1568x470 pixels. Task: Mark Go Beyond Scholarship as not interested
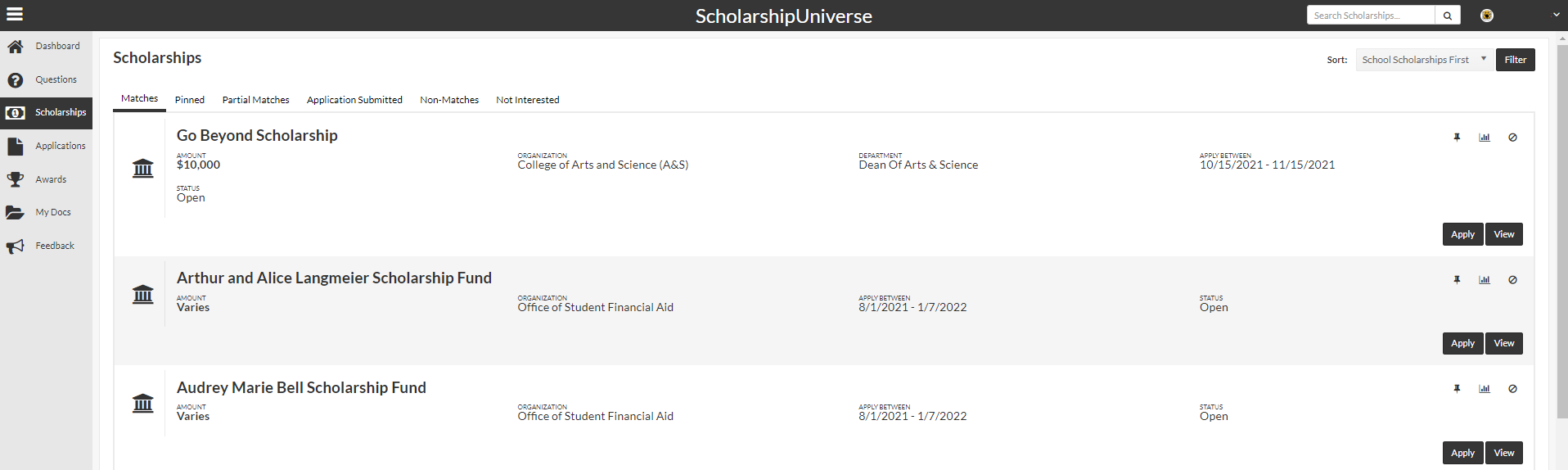coord(1512,138)
